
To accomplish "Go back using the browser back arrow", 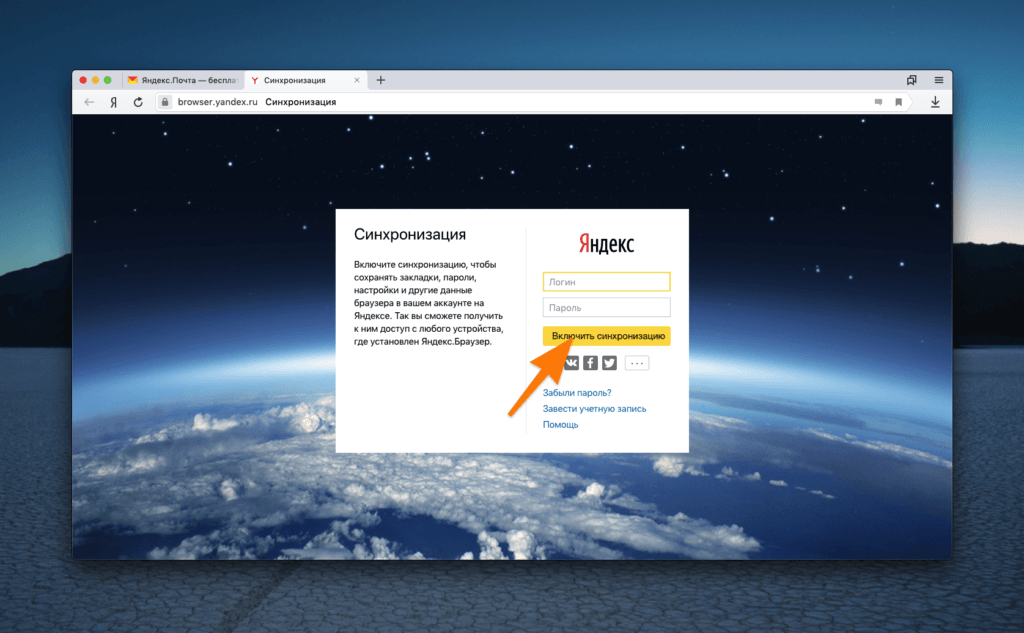I will pos(89,102).
